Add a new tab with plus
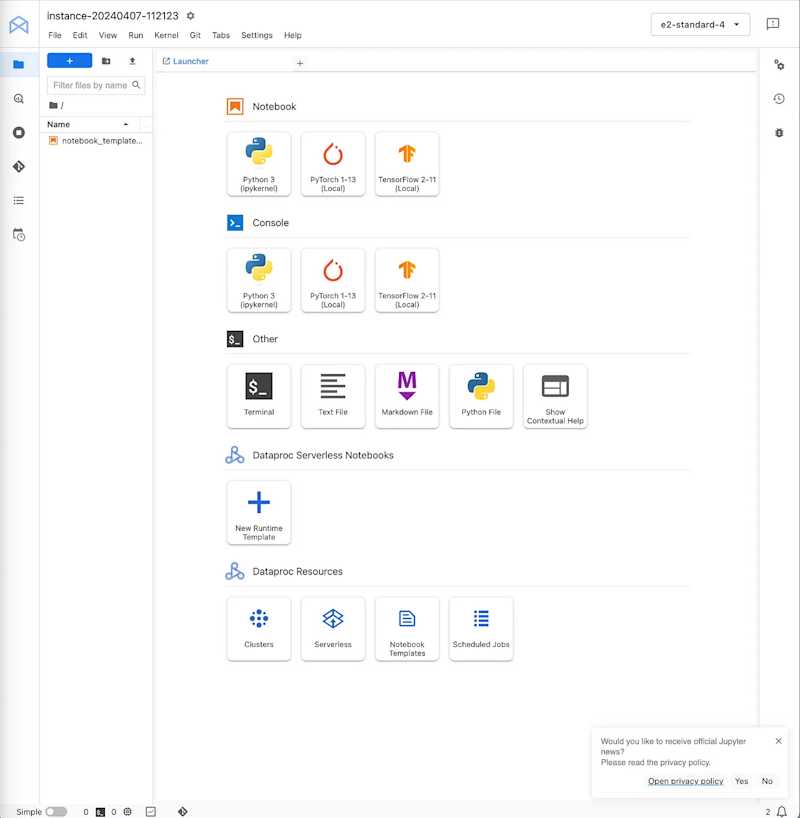 [300, 63]
